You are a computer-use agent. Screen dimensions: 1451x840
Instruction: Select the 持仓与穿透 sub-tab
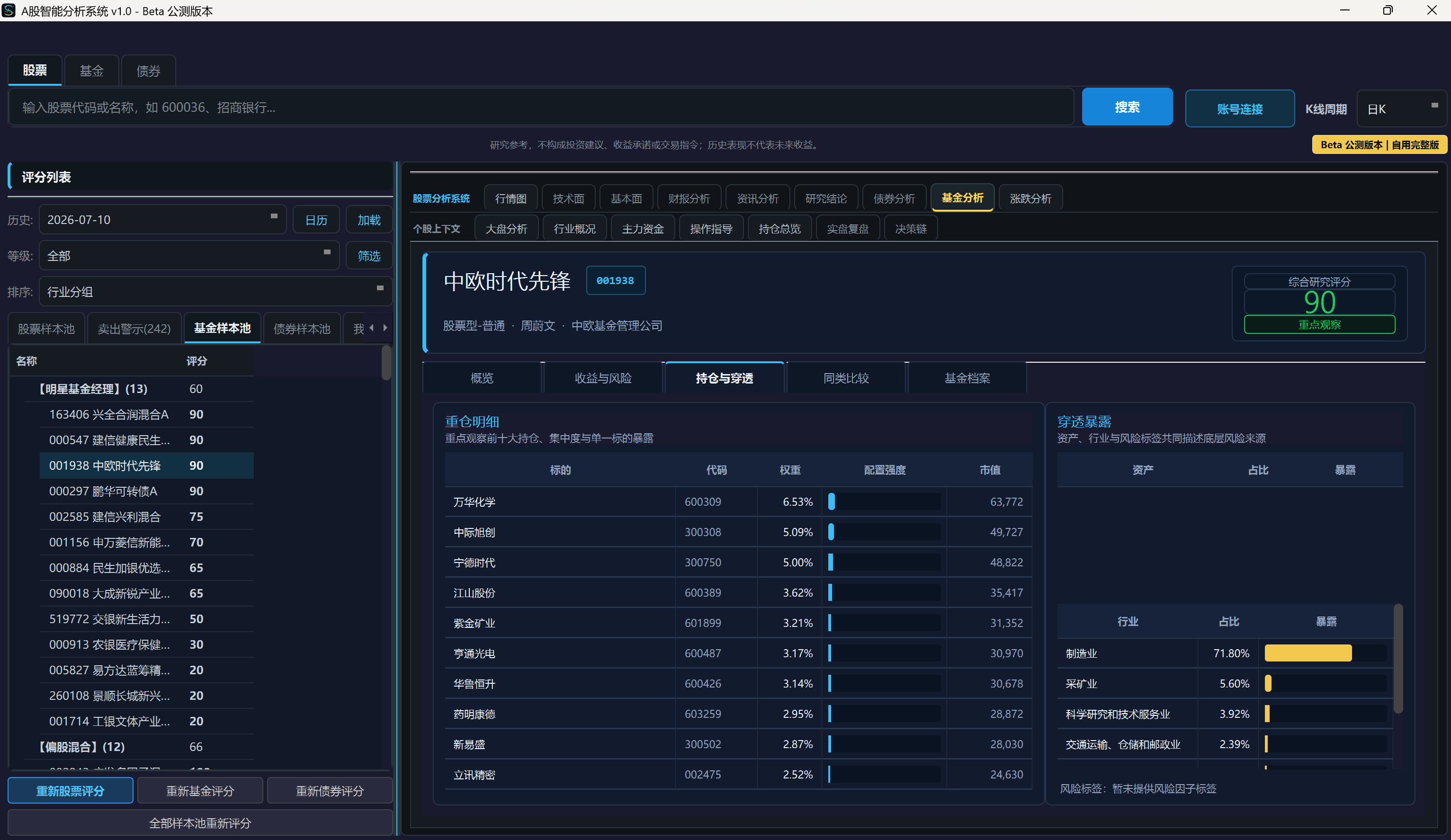coord(725,378)
